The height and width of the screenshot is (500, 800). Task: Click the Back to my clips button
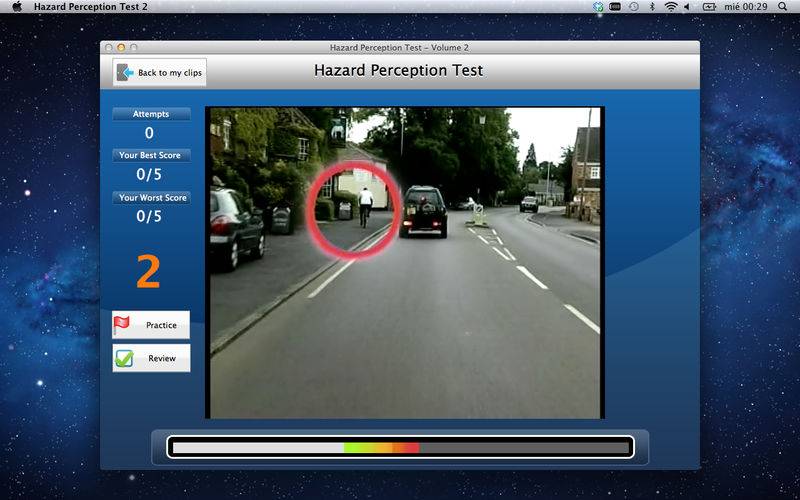pyautogui.click(x=160, y=72)
